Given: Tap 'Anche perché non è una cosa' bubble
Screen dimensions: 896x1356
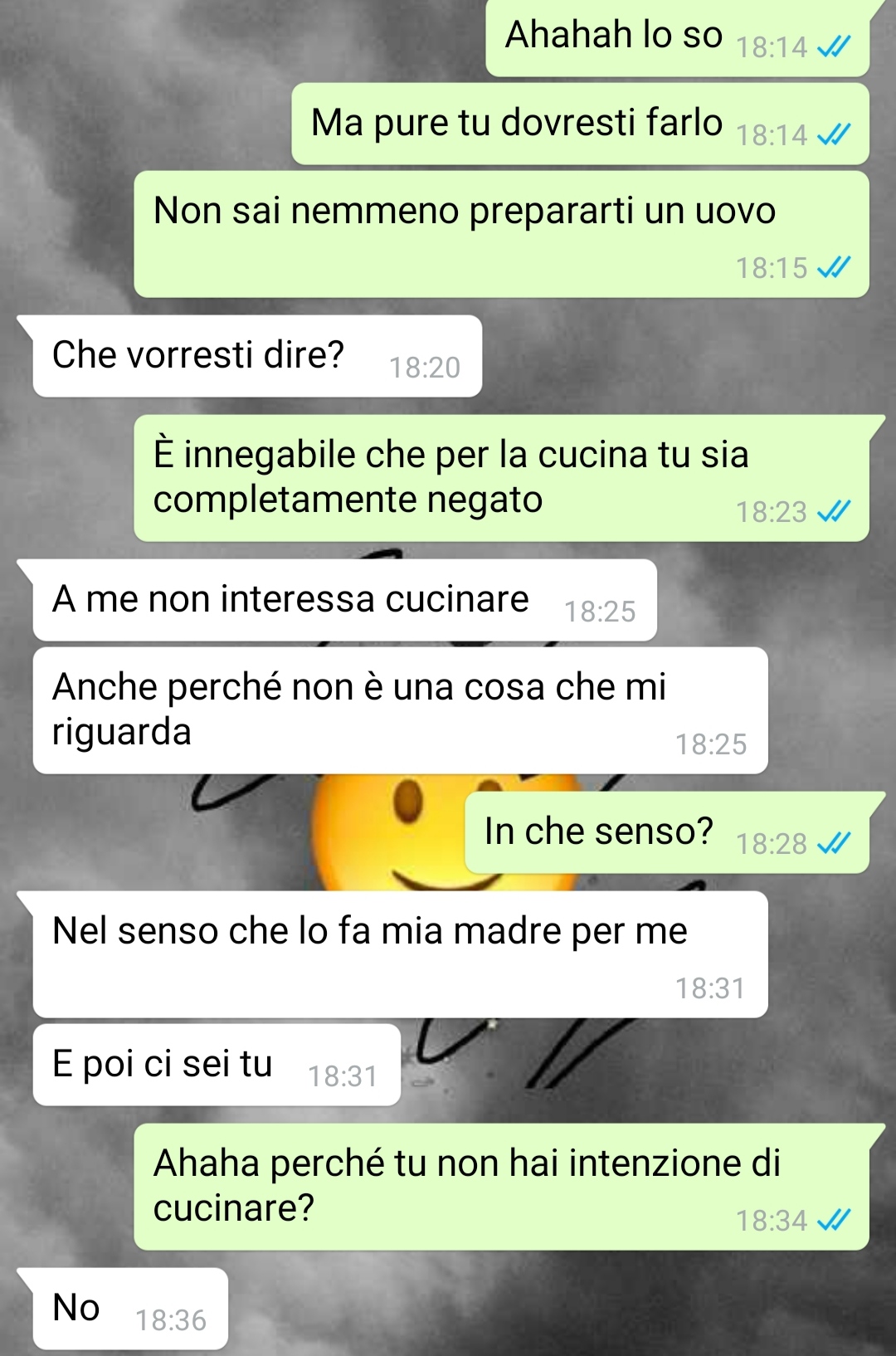Looking at the screenshot, I should click(400, 710).
